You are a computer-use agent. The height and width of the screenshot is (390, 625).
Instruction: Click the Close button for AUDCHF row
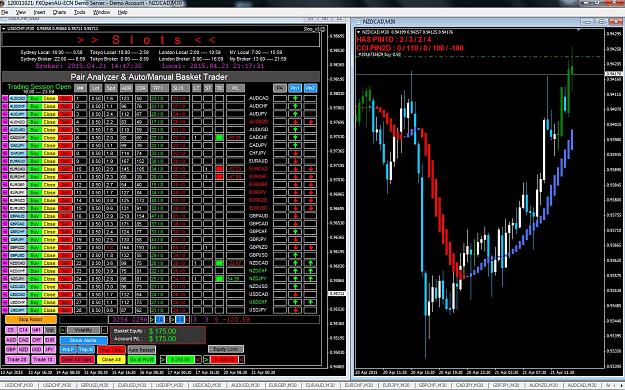coord(50,106)
